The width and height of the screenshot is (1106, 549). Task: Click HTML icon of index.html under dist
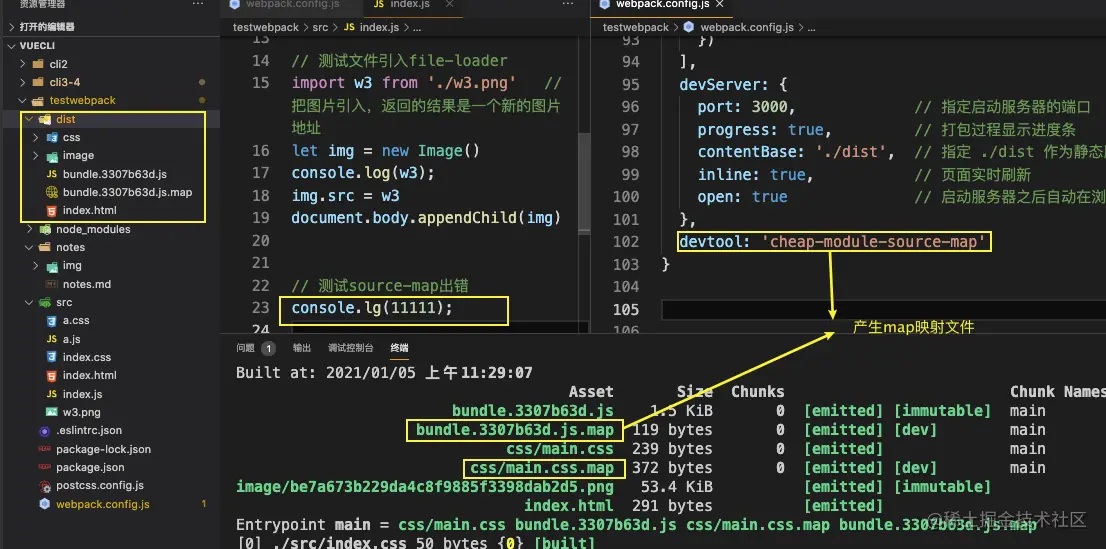pyautogui.click(x=51, y=210)
